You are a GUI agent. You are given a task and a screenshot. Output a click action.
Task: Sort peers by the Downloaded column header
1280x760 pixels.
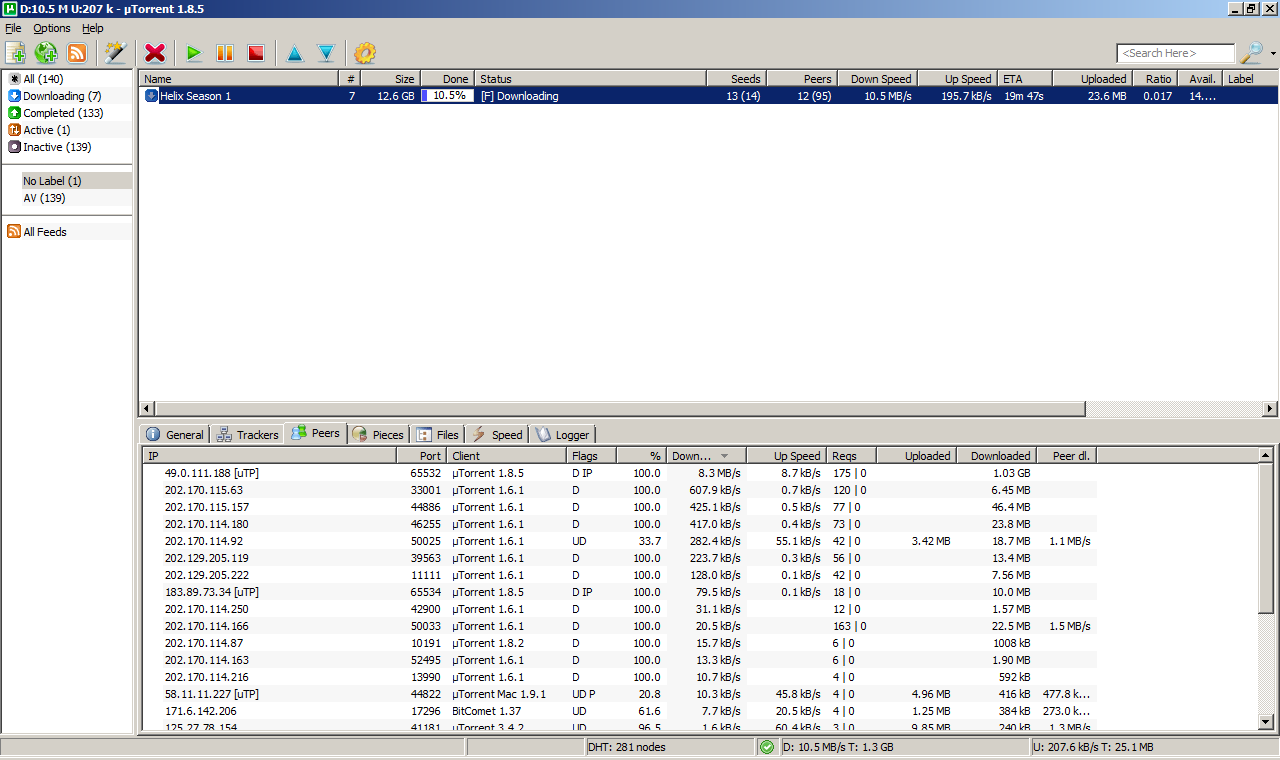[996, 456]
